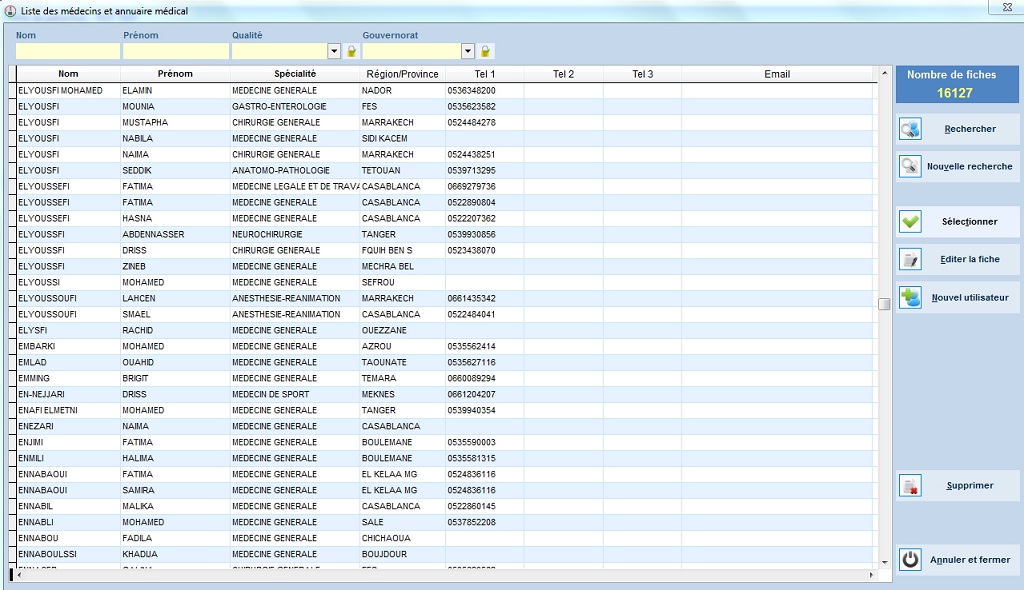
Task: Click the vertical scrollbar thumb
Action: (x=884, y=304)
